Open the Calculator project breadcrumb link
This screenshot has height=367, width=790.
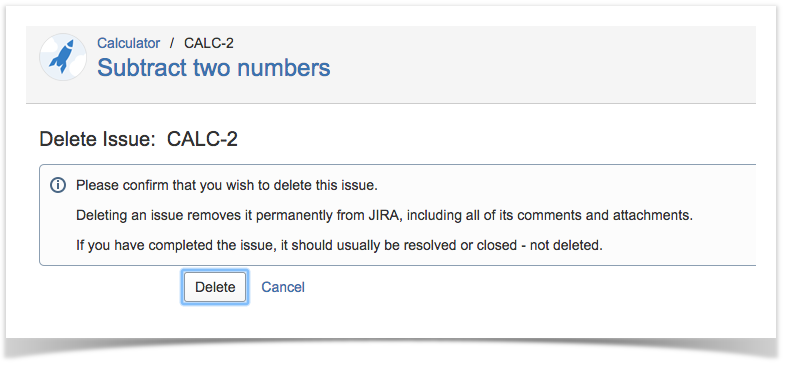[x=128, y=43]
